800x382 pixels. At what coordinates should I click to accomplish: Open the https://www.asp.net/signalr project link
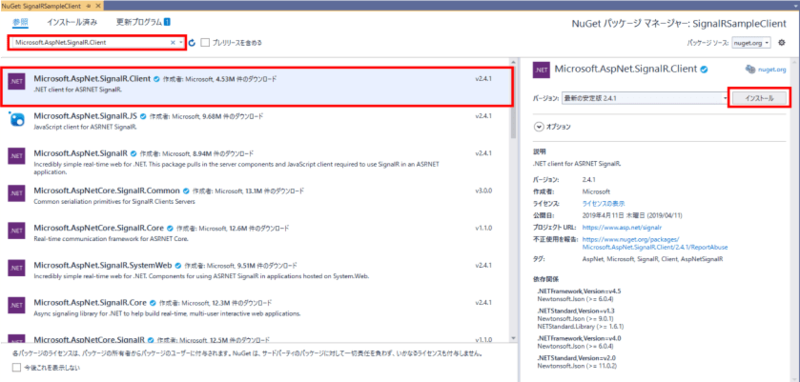(x=622, y=227)
